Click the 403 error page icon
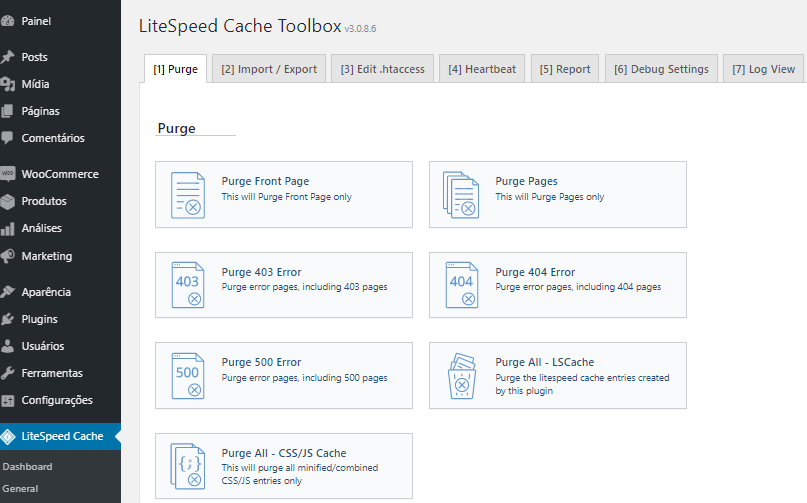Image resolution: width=807 pixels, height=503 pixels. click(x=187, y=285)
